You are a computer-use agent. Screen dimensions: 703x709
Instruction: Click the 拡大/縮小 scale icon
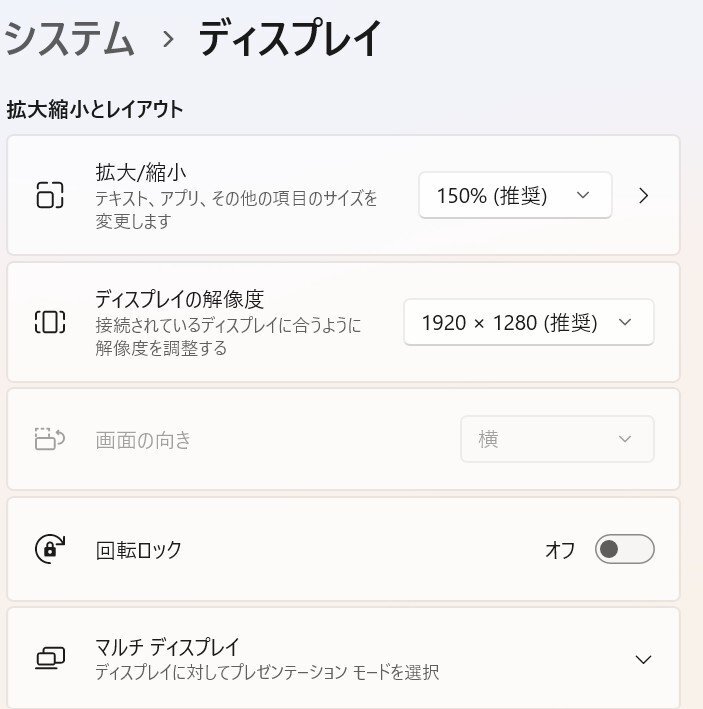[x=49, y=194]
